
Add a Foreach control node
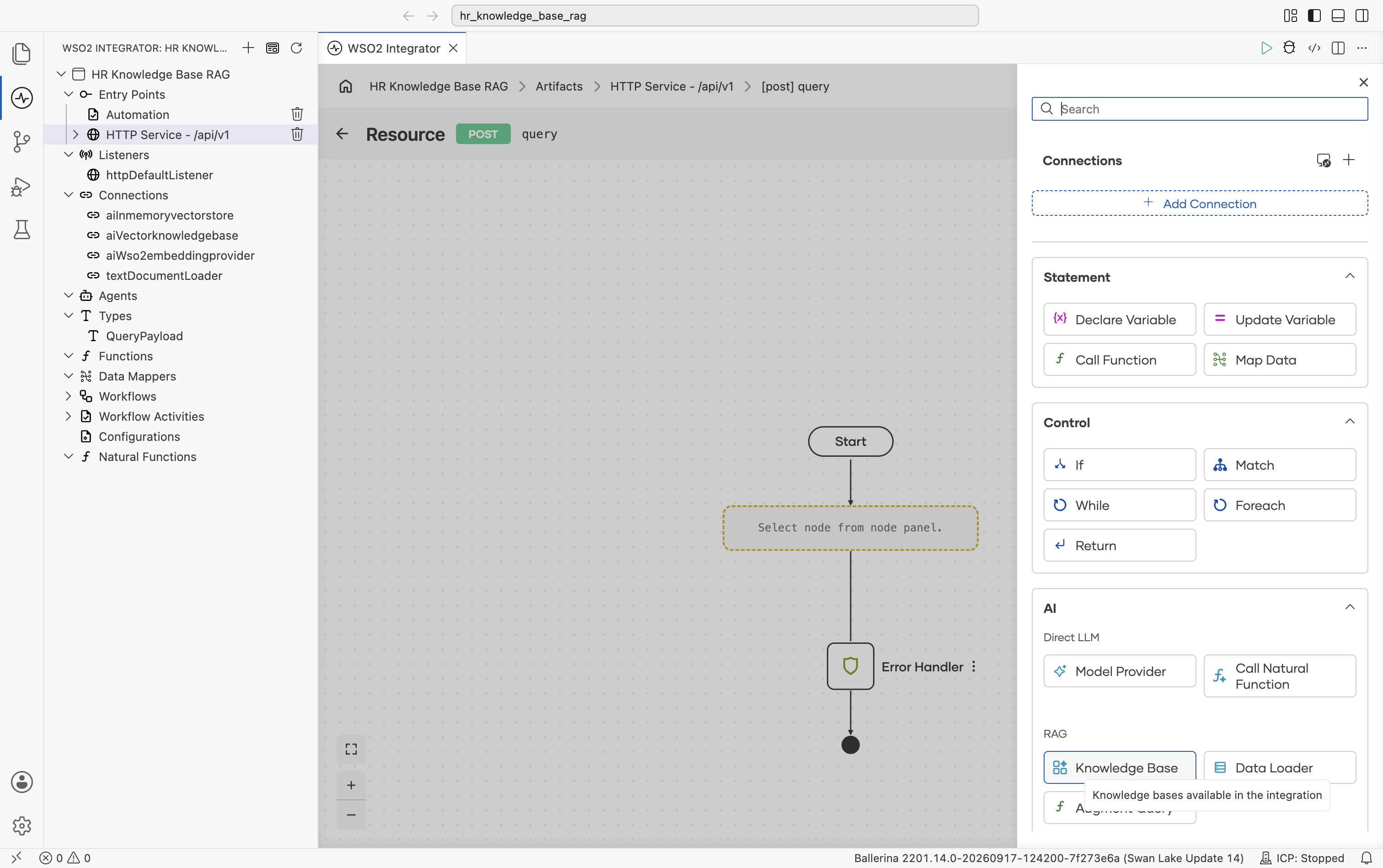point(1279,504)
